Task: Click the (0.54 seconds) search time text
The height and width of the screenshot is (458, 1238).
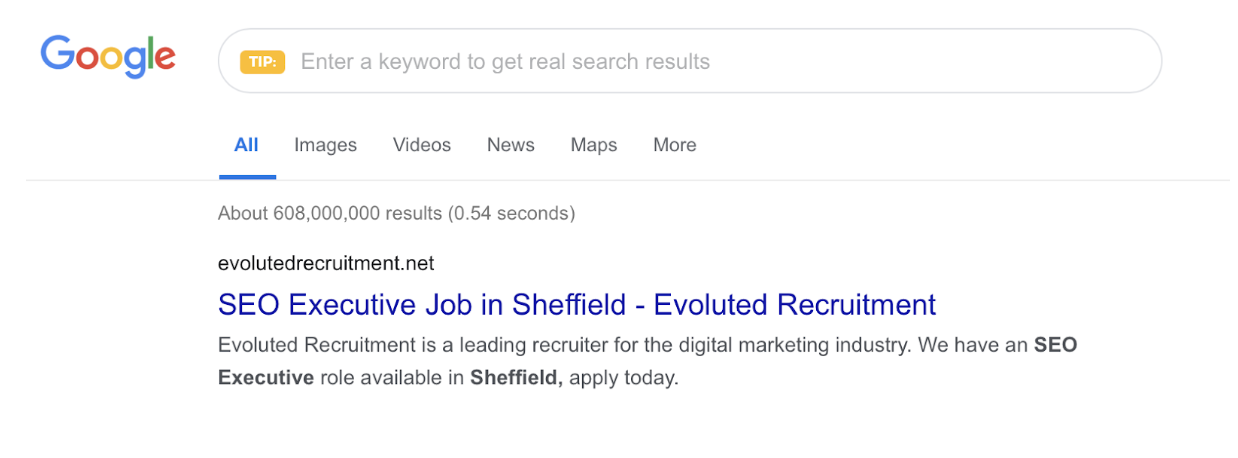Action: click(511, 213)
